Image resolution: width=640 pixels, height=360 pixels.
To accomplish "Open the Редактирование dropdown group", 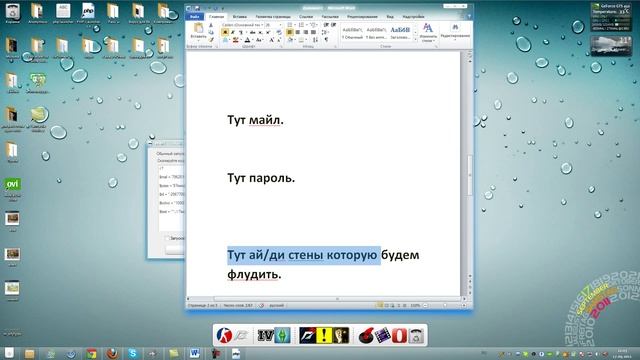I will pyautogui.click(x=455, y=31).
